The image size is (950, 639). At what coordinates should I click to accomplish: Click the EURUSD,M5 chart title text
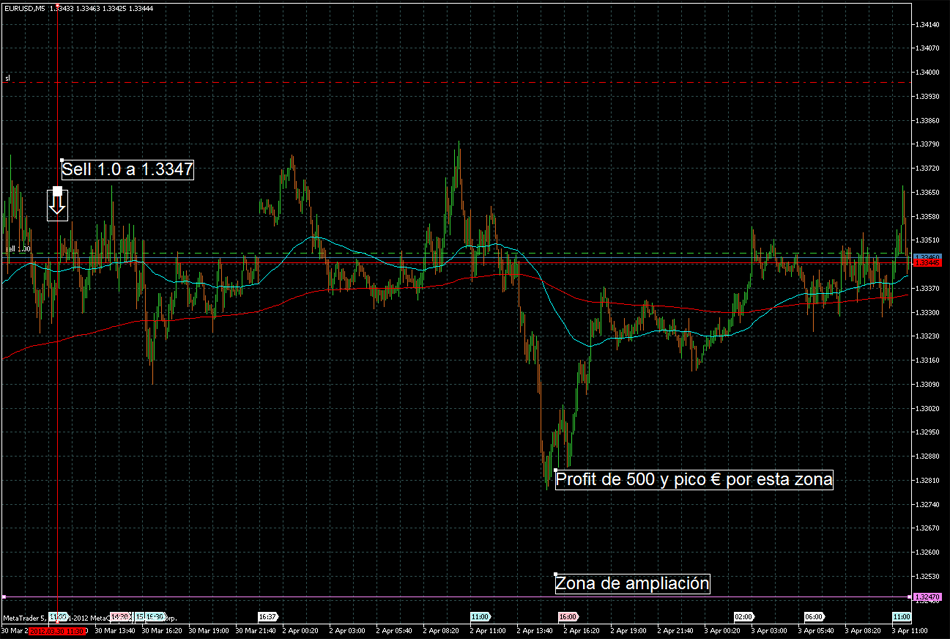24,8
